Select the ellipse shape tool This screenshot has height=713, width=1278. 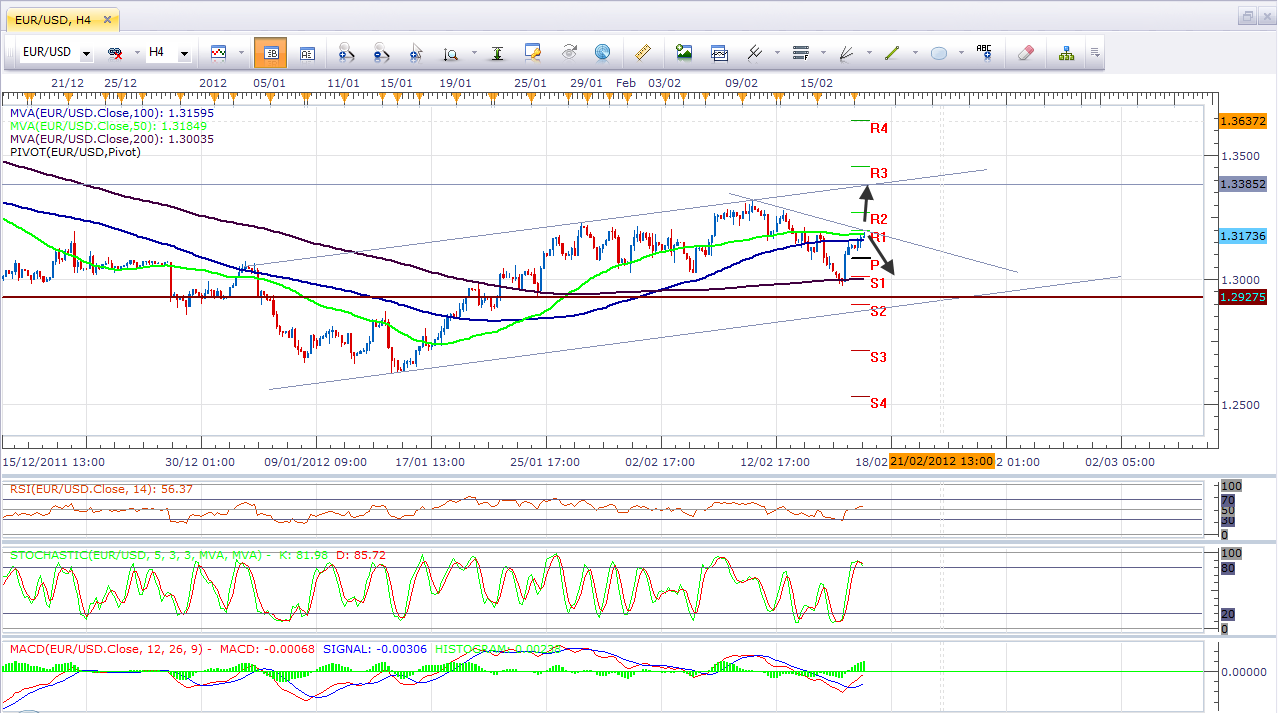click(939, 53)
